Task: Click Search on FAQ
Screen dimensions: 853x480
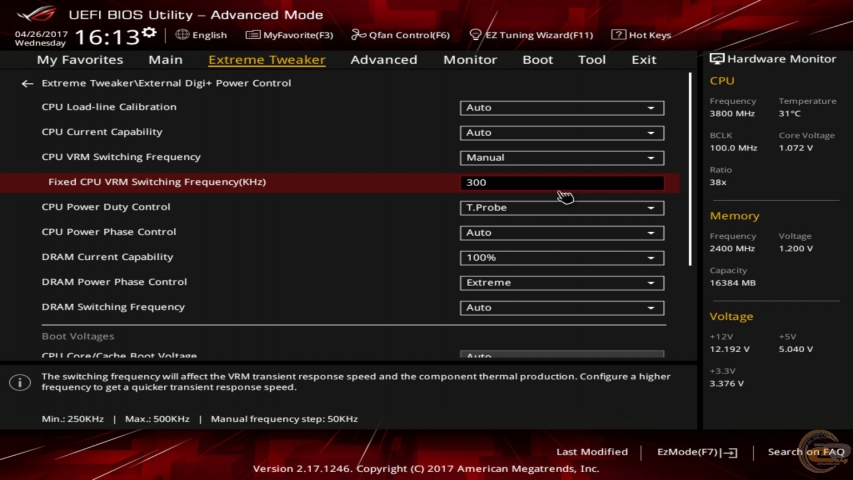Action: pyautogui.click(x=806, y=452)
